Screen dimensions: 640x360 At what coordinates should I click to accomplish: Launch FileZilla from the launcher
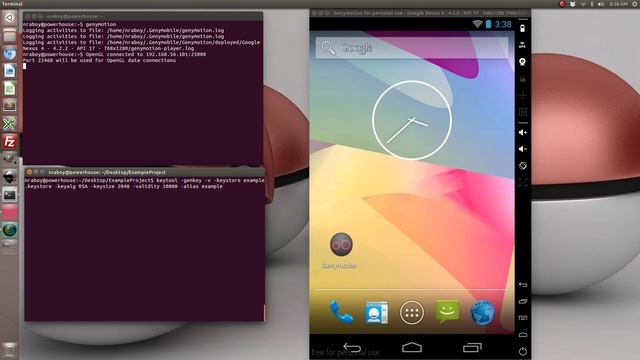coord(9,142)
